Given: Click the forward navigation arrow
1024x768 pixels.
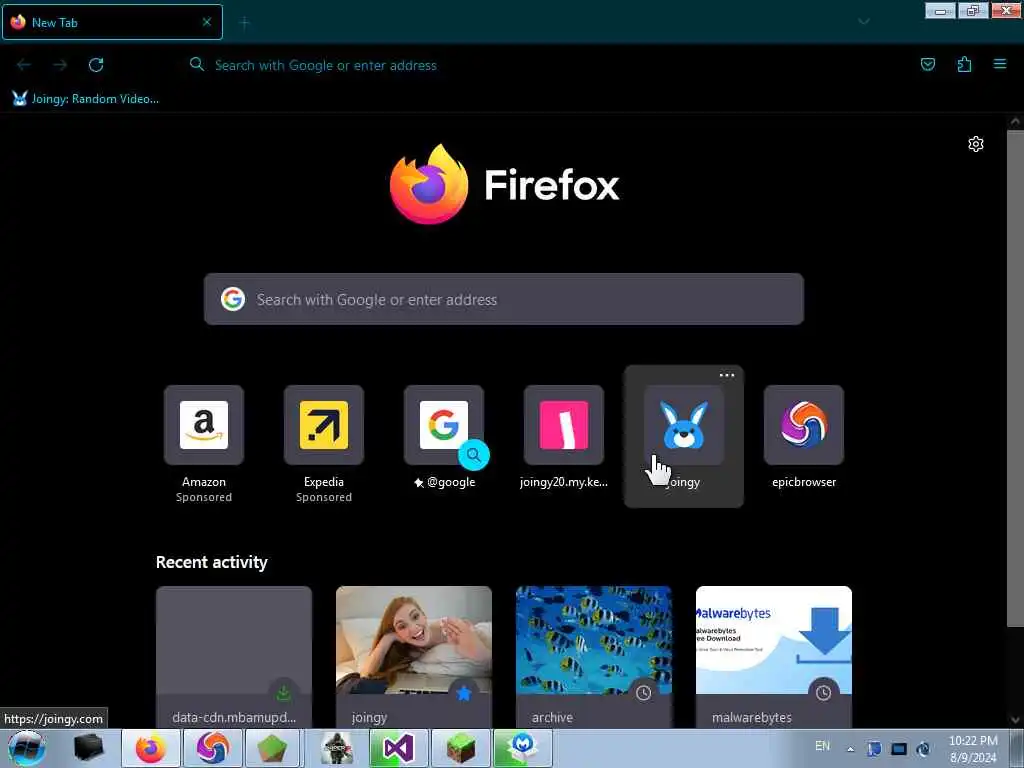Looking at the screenshot, I should point(60,65).
